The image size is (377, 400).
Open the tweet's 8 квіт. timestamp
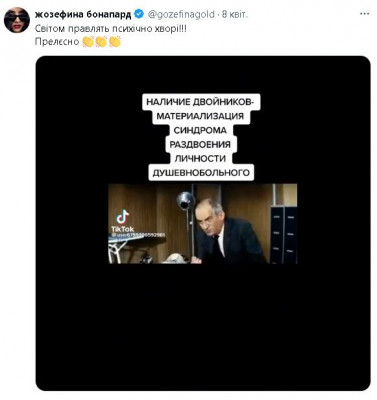235,14
